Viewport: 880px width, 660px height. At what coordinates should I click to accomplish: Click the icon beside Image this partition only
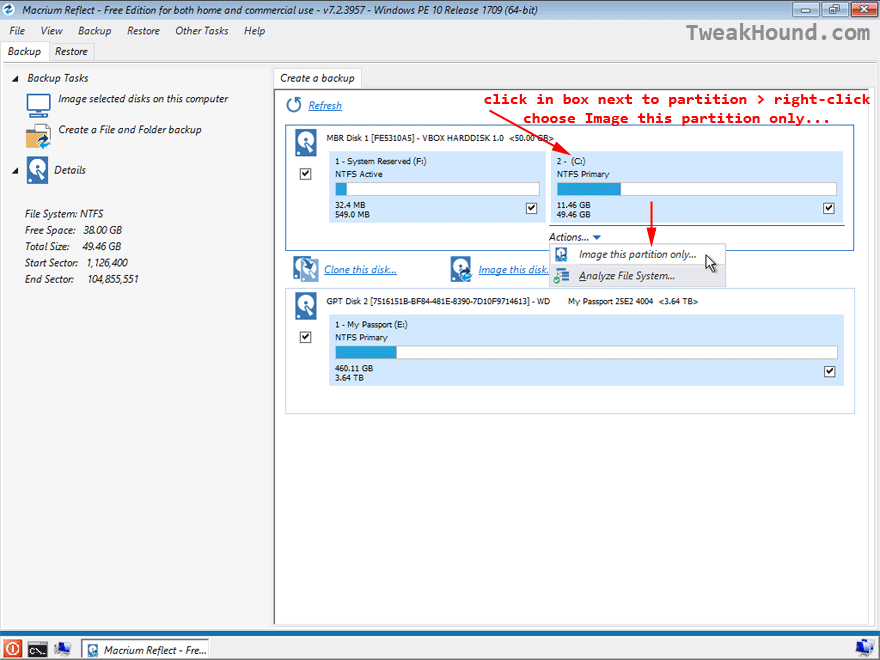(561, 255)
